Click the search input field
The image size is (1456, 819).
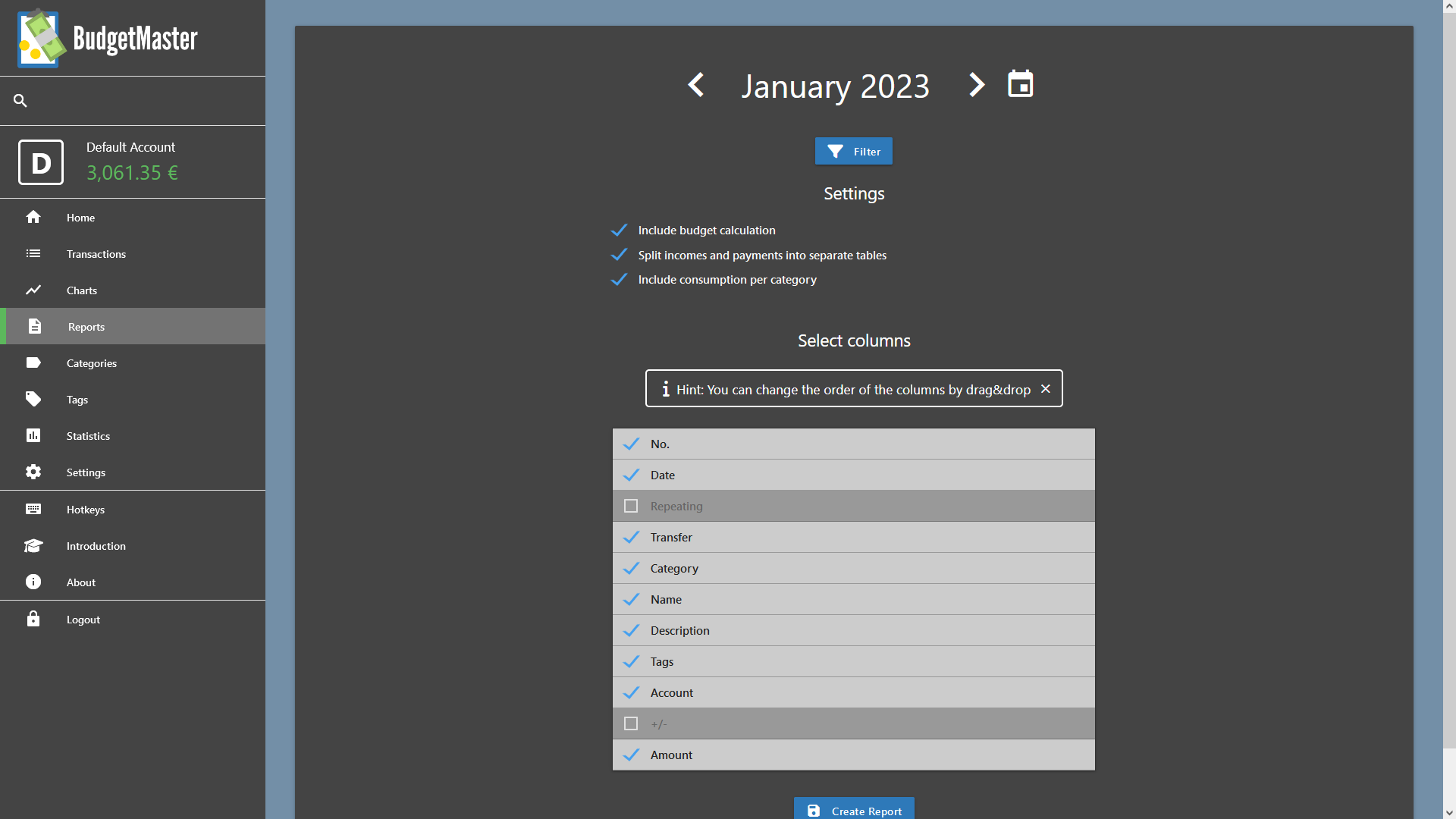[144, 100]
